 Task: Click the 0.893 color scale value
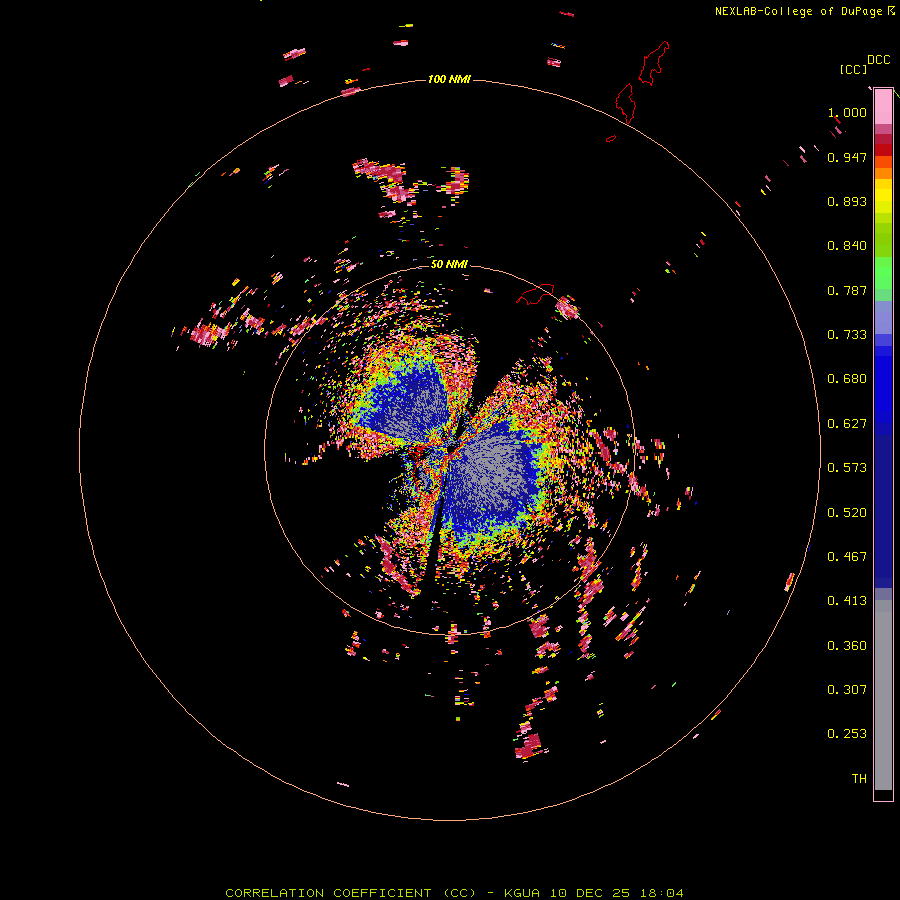pos(847,201)
